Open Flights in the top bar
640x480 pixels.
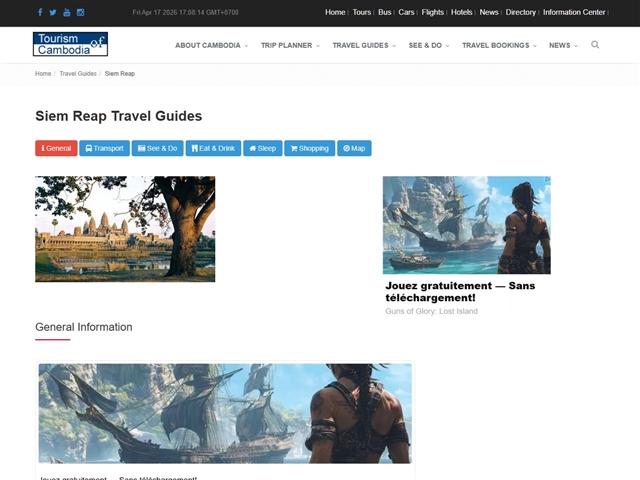click(x=432, y=12)
